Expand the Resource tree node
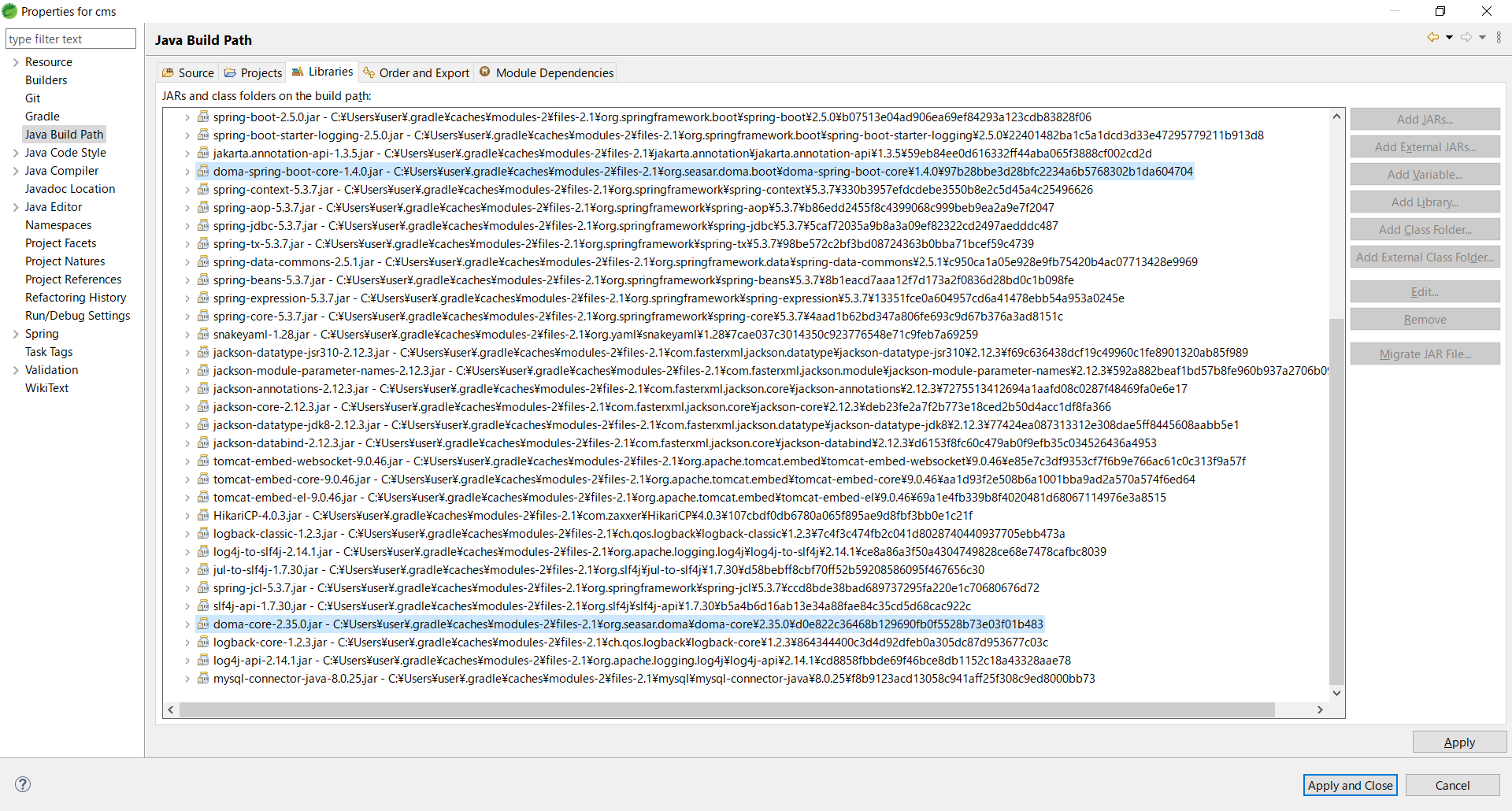 [15, 62]
